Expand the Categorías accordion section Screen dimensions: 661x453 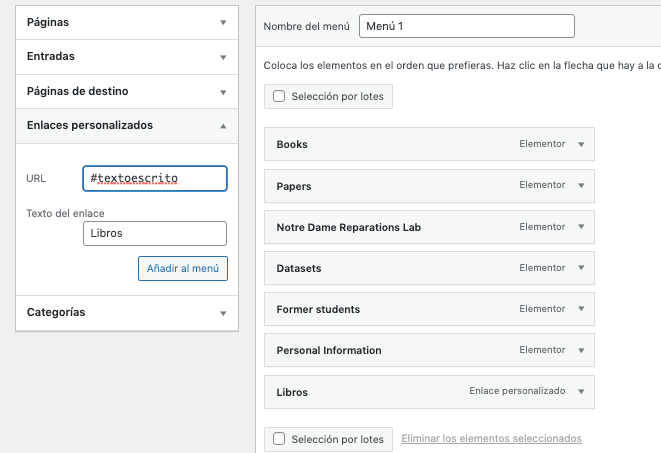pos(127,313)
